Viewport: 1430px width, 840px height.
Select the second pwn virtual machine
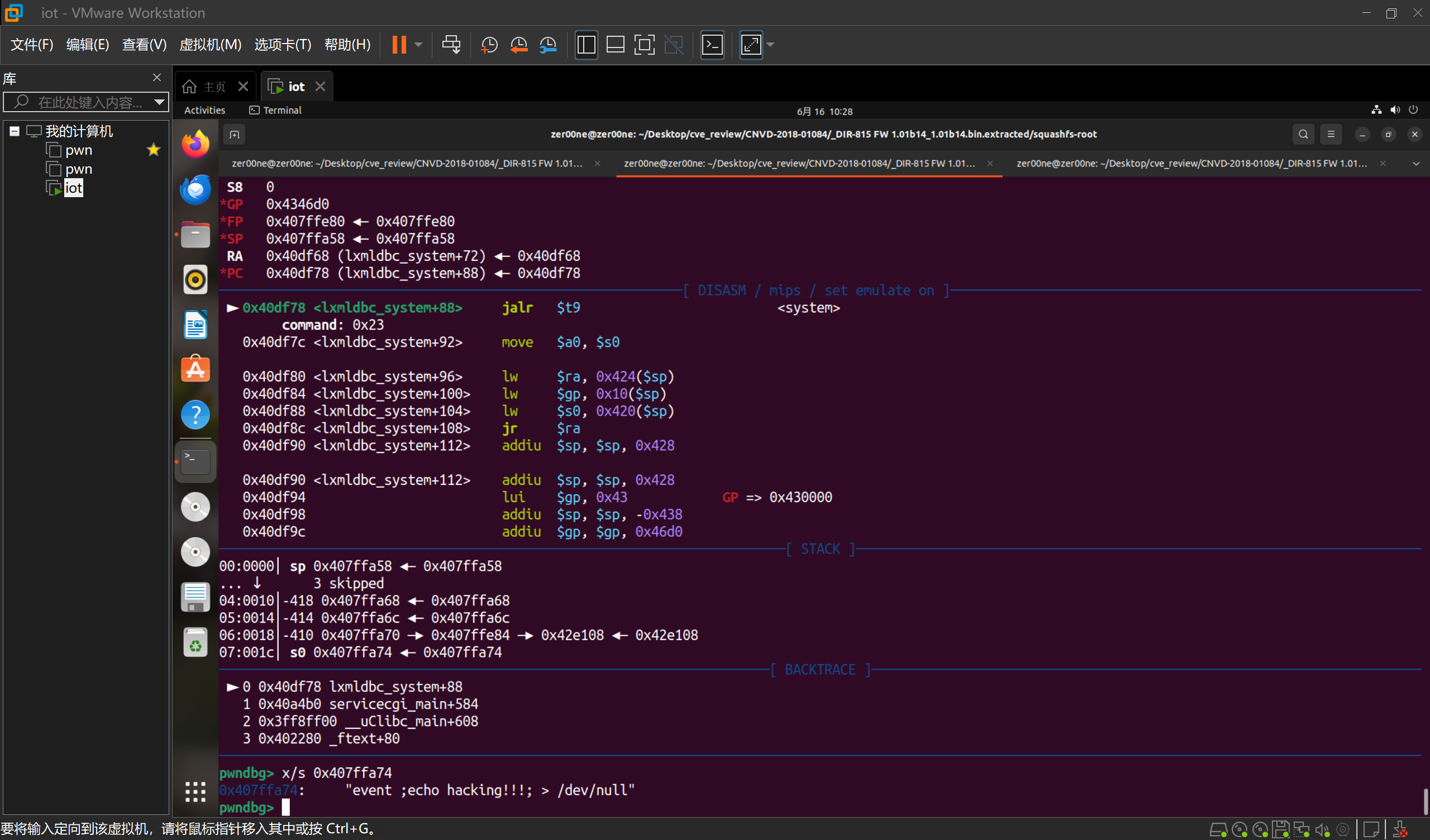[x=78, y=169]
